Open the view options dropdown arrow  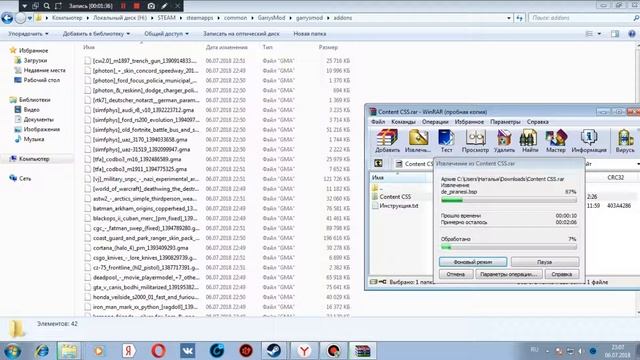tap(599, 34)
